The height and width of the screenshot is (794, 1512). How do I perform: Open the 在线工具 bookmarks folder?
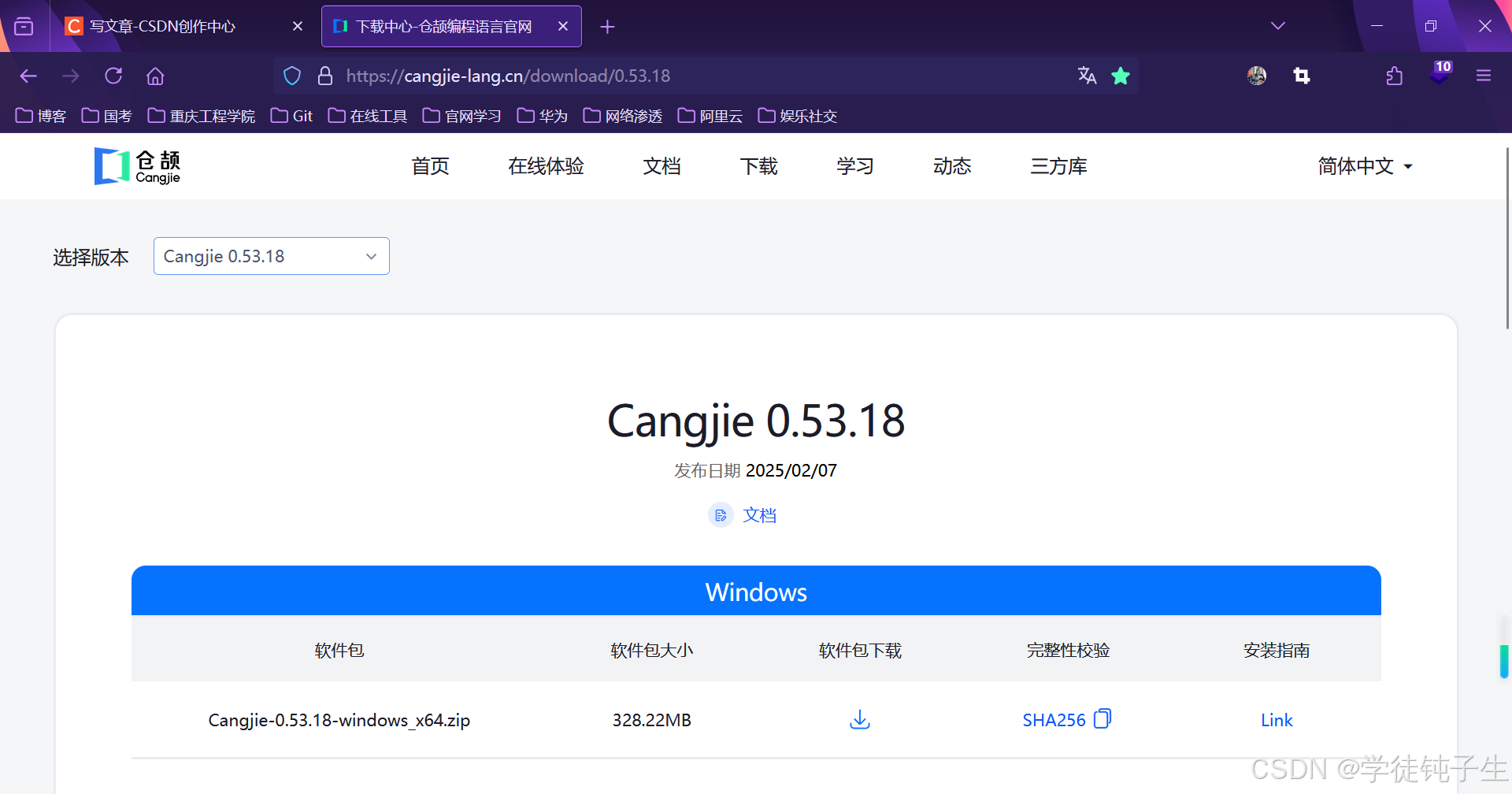point(368,116)
